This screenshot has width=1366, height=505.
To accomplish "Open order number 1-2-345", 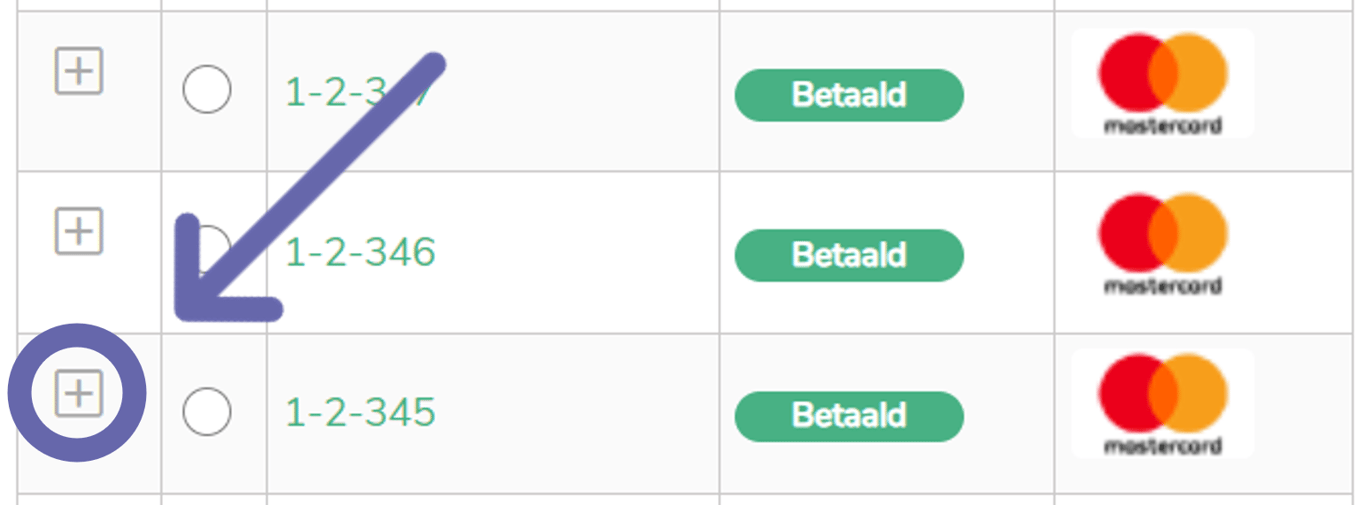I will pos(361,411).
